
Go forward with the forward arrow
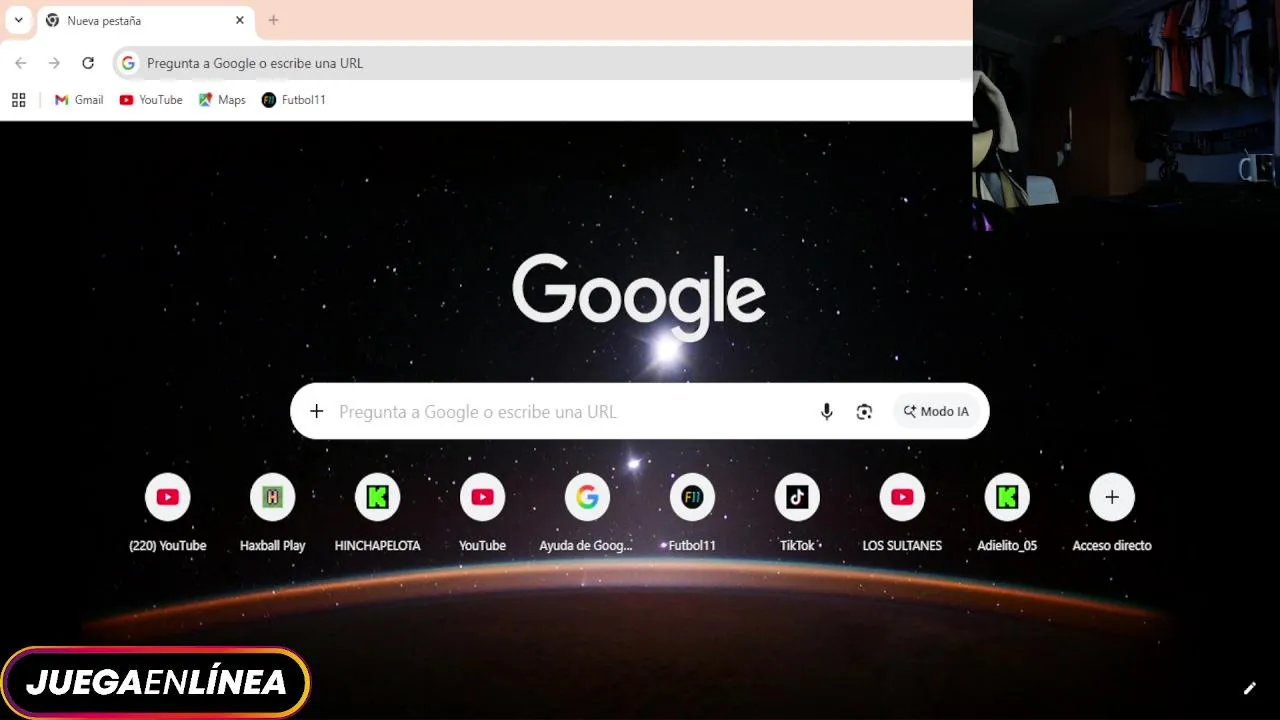point(54,63)
